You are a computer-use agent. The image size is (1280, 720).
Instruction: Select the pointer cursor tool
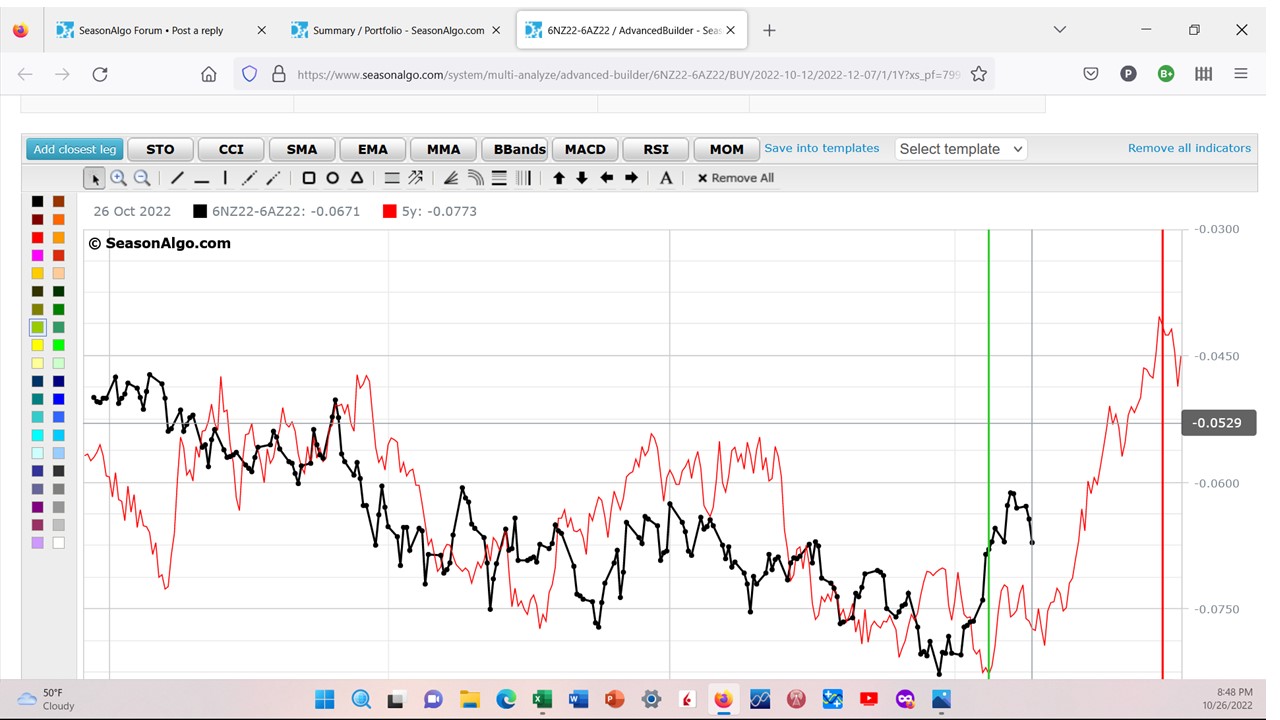95,178
